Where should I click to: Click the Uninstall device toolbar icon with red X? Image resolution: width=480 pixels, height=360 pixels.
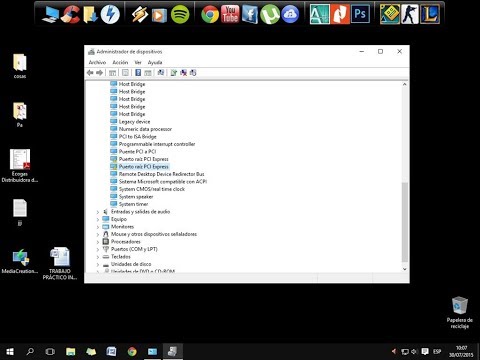tap(183, 73)
